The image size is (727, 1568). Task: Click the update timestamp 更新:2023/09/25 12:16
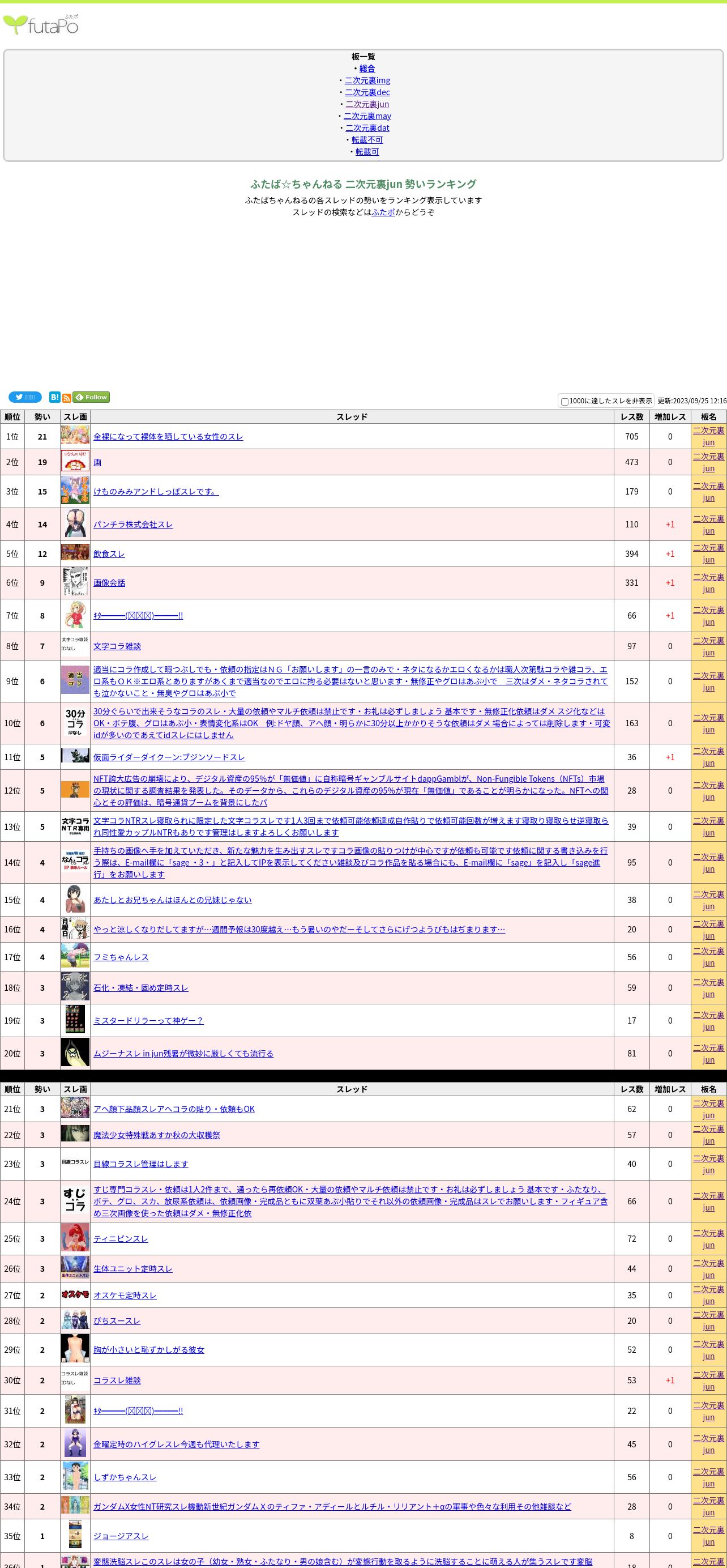(x=692, y=401)
